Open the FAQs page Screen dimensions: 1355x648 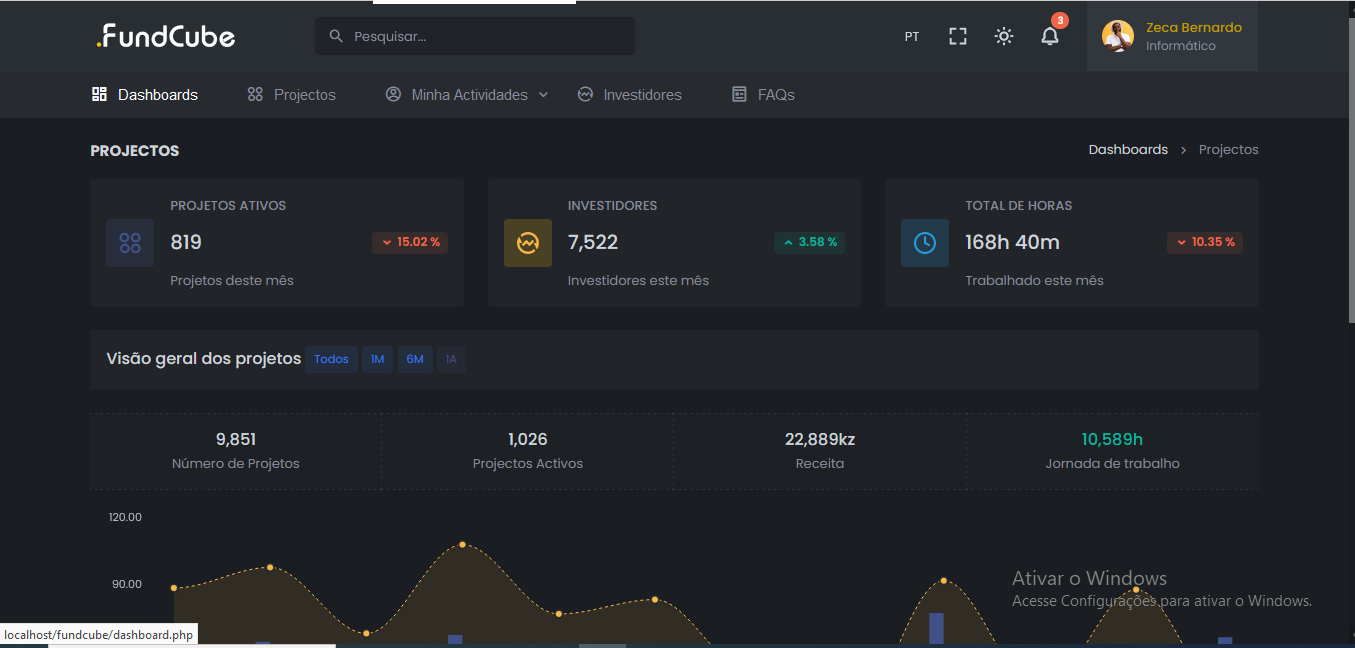click(x=764, y=95)
